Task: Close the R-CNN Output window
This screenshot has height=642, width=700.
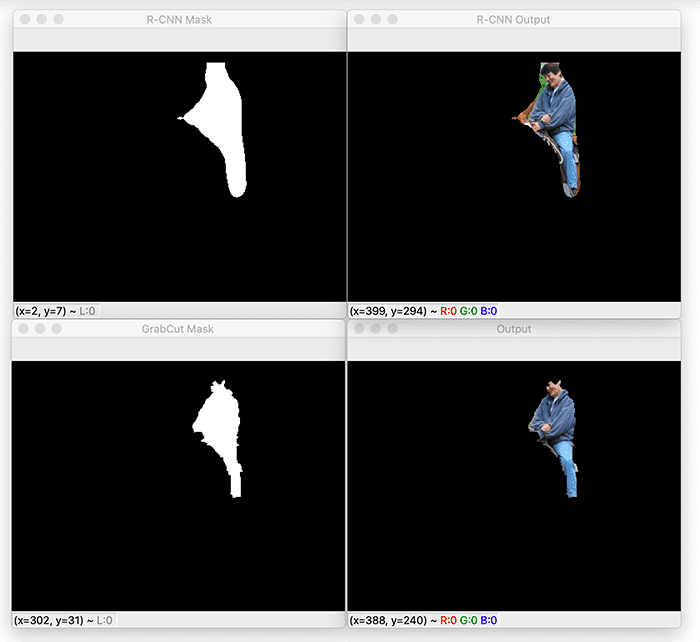Action: coord(358,19)
